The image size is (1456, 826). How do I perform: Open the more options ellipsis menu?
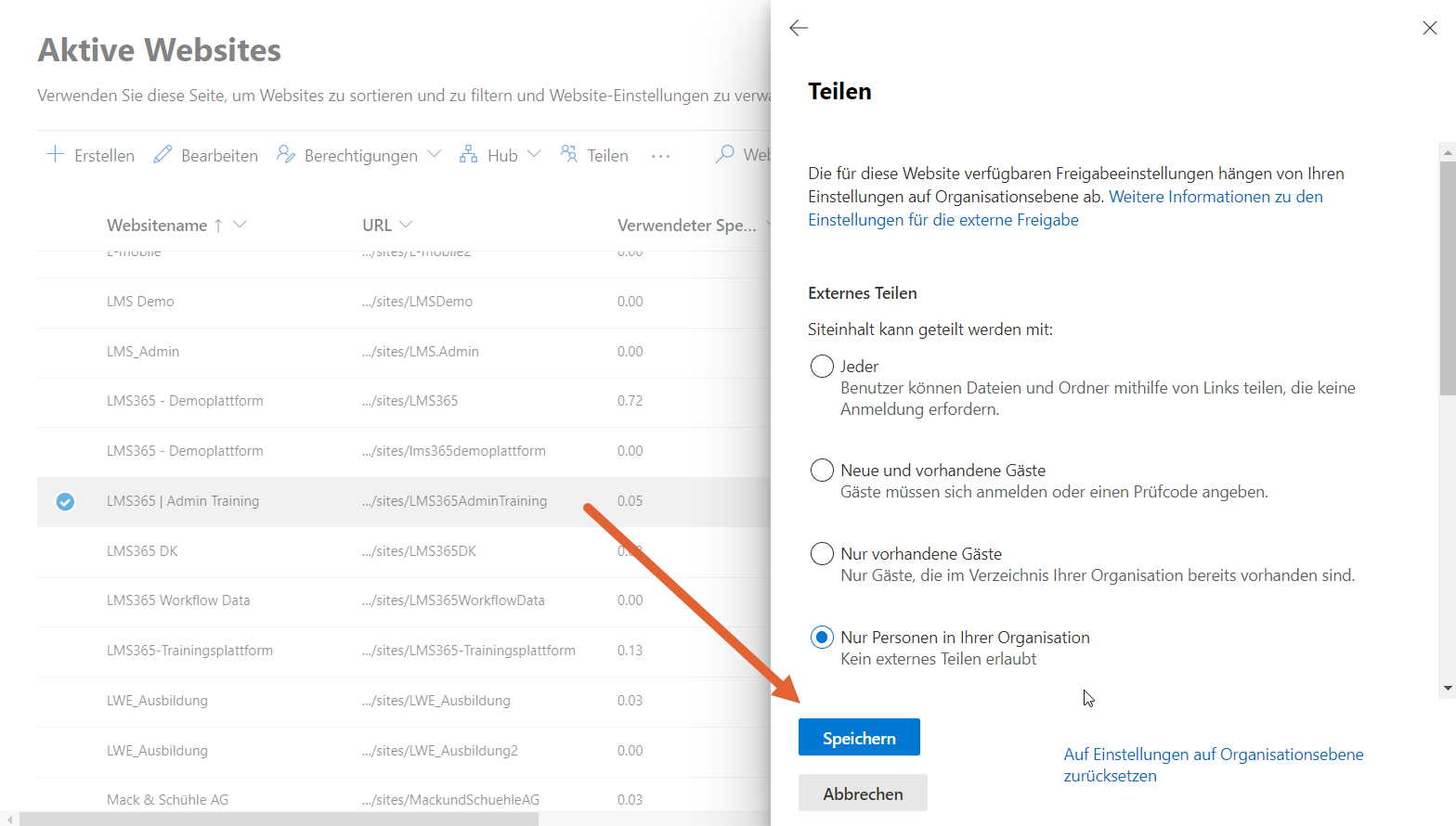[x=660, y=156]
